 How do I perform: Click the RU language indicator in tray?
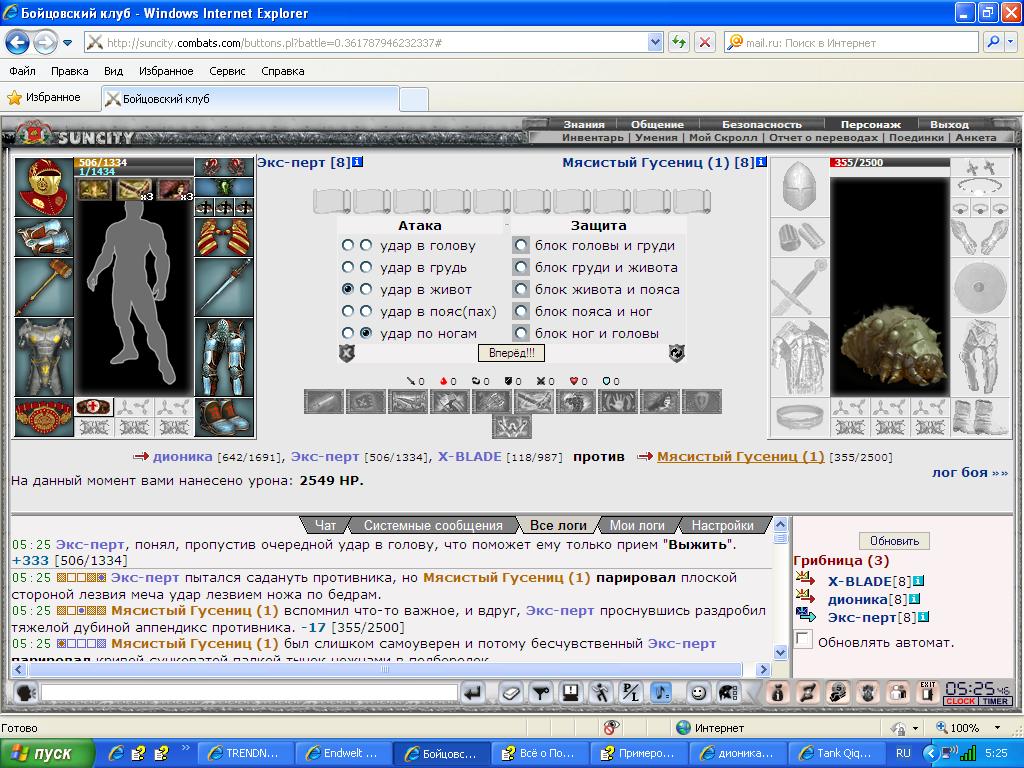click(x=903, y=753)
